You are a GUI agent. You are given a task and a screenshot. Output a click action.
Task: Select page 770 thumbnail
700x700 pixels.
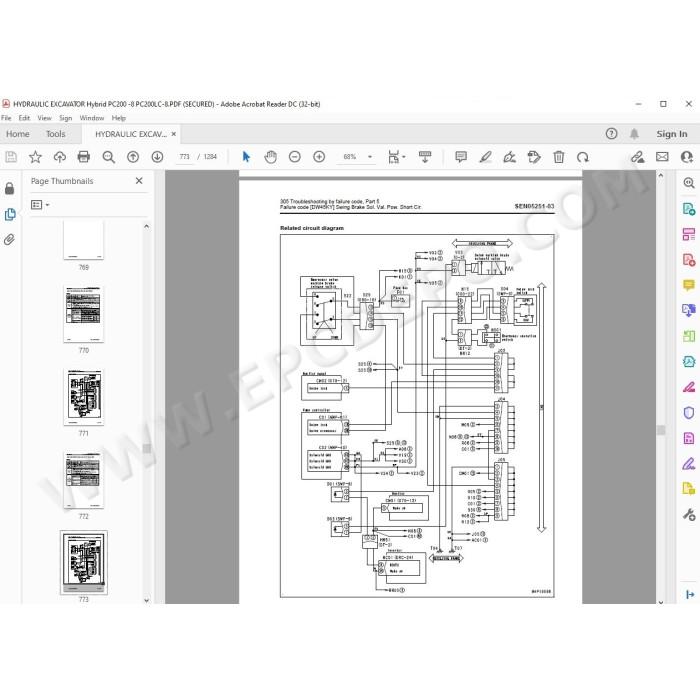tap(83, 314)
